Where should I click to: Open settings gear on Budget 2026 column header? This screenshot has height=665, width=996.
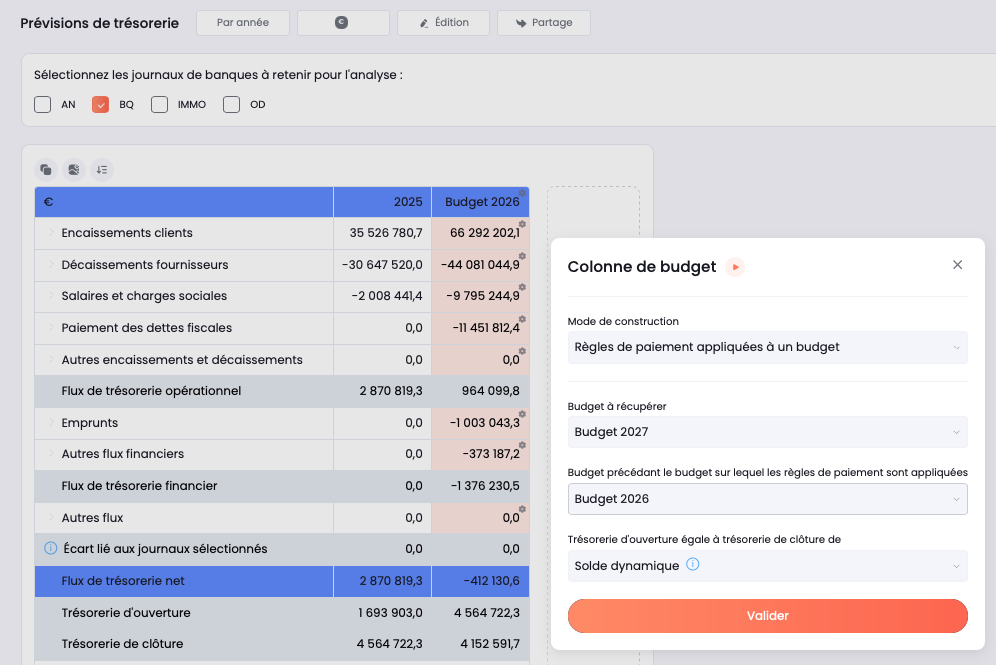522,193
